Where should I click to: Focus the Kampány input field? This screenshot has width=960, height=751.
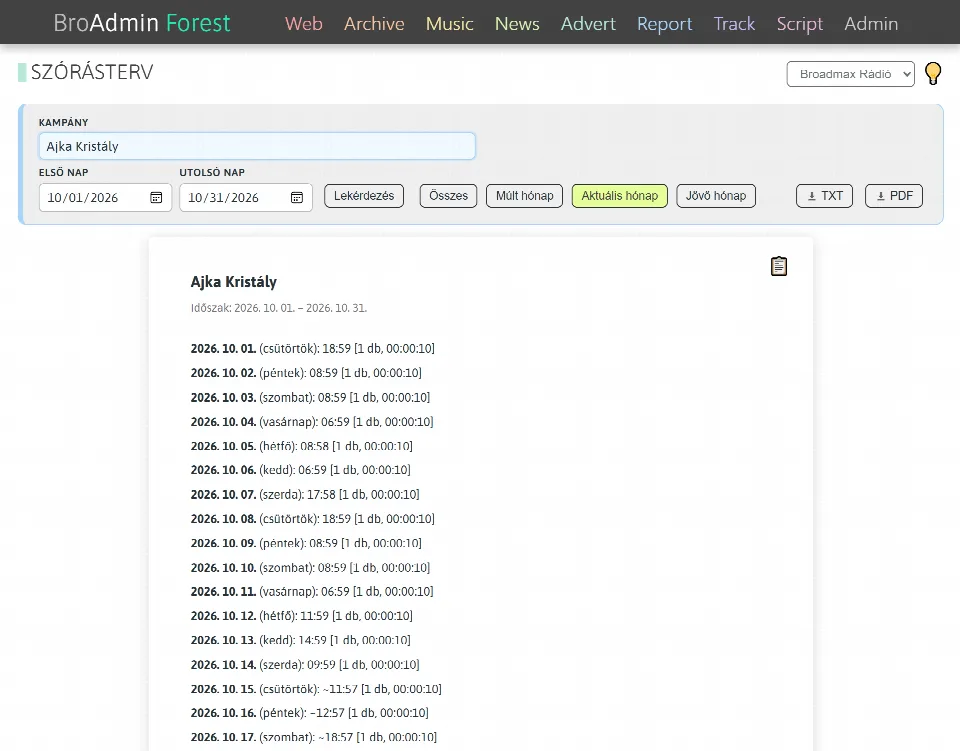click(x=257, y=146)
